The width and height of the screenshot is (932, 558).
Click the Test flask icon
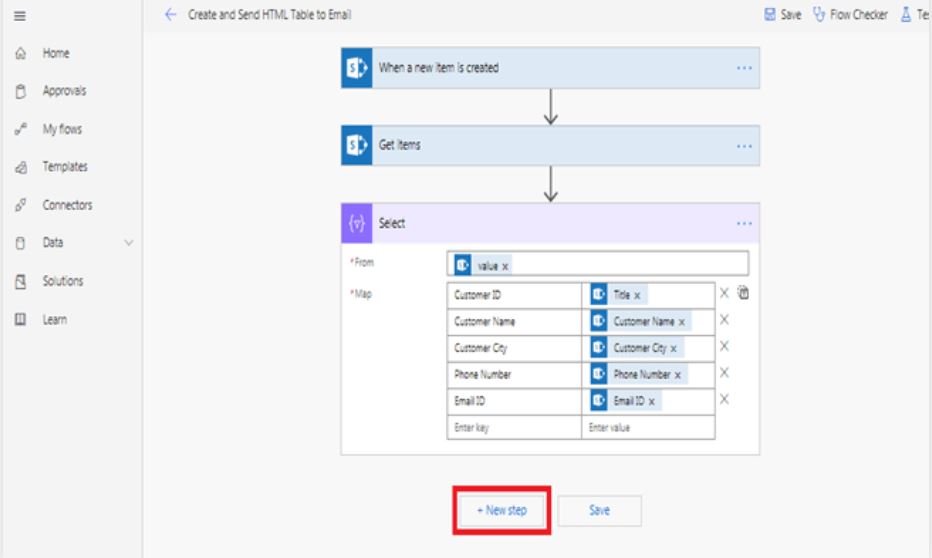(906, 15)
